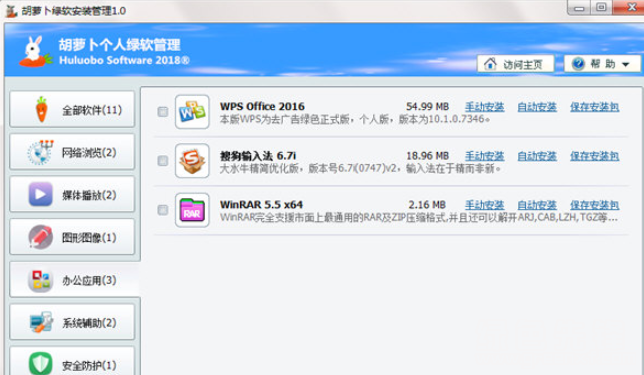
Task: Click 自动安装 for WPS Office 2016
Action: click(537, 107)
